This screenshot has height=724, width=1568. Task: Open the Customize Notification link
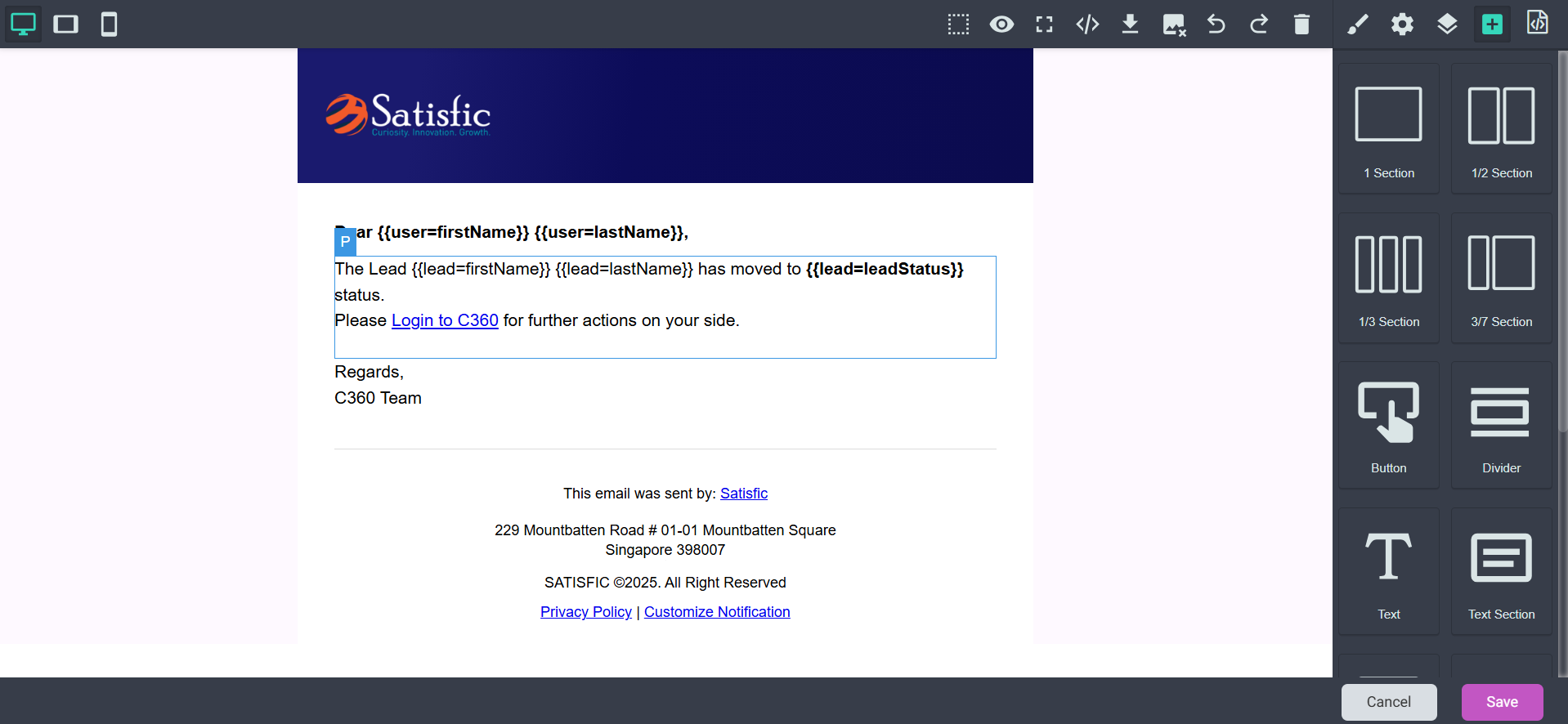(717, 612)
